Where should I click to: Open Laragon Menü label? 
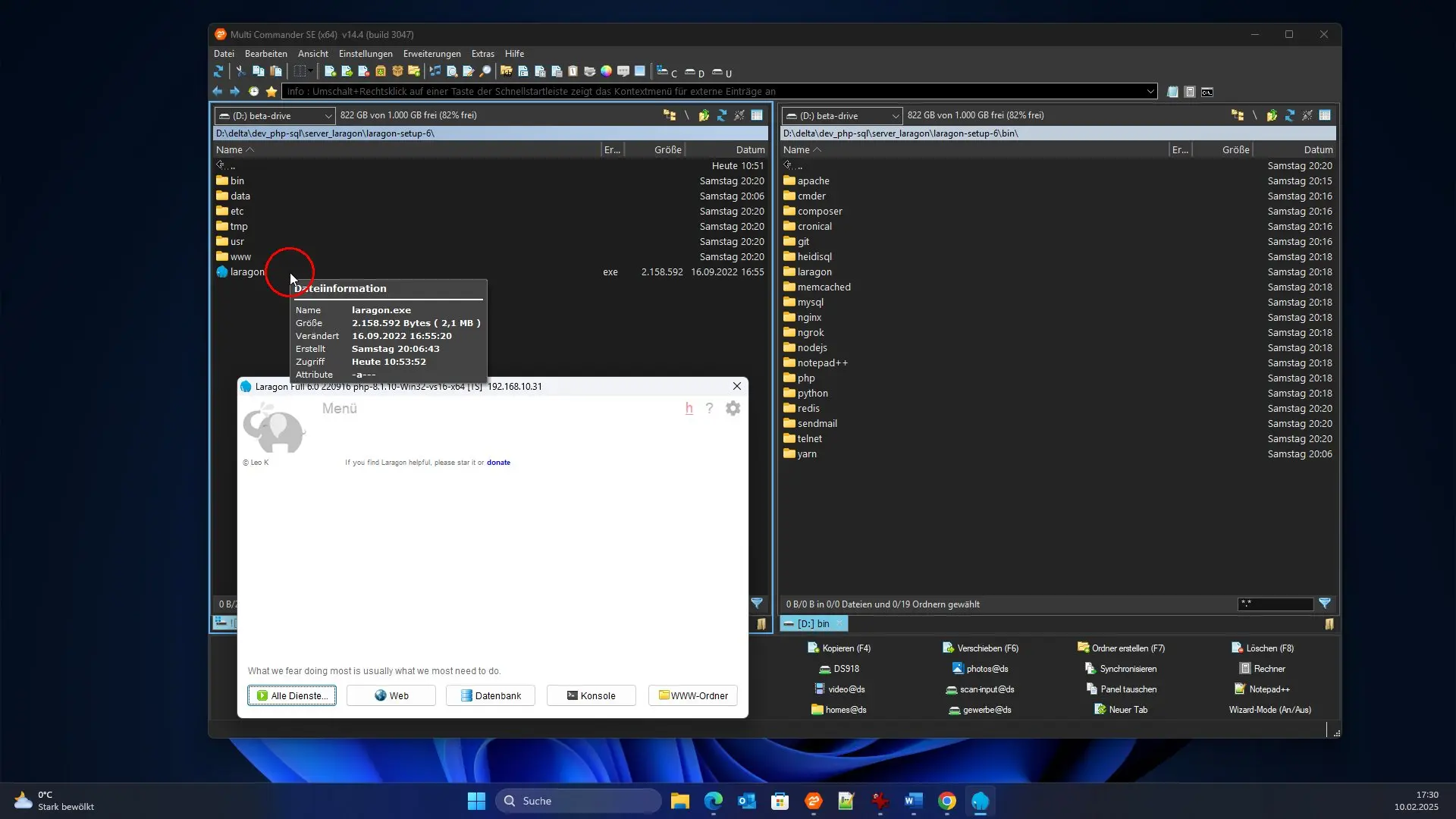click(x=339, y=409)
